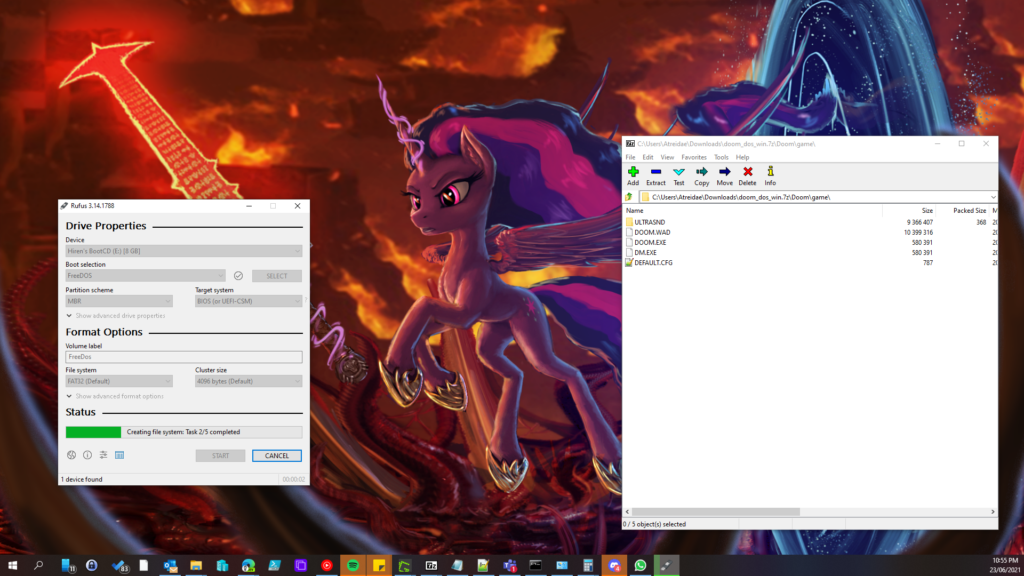Viewport: 1024px width, 576px height.
Task: Open Spotify from taskbar
Action: [x=353, y=566]
